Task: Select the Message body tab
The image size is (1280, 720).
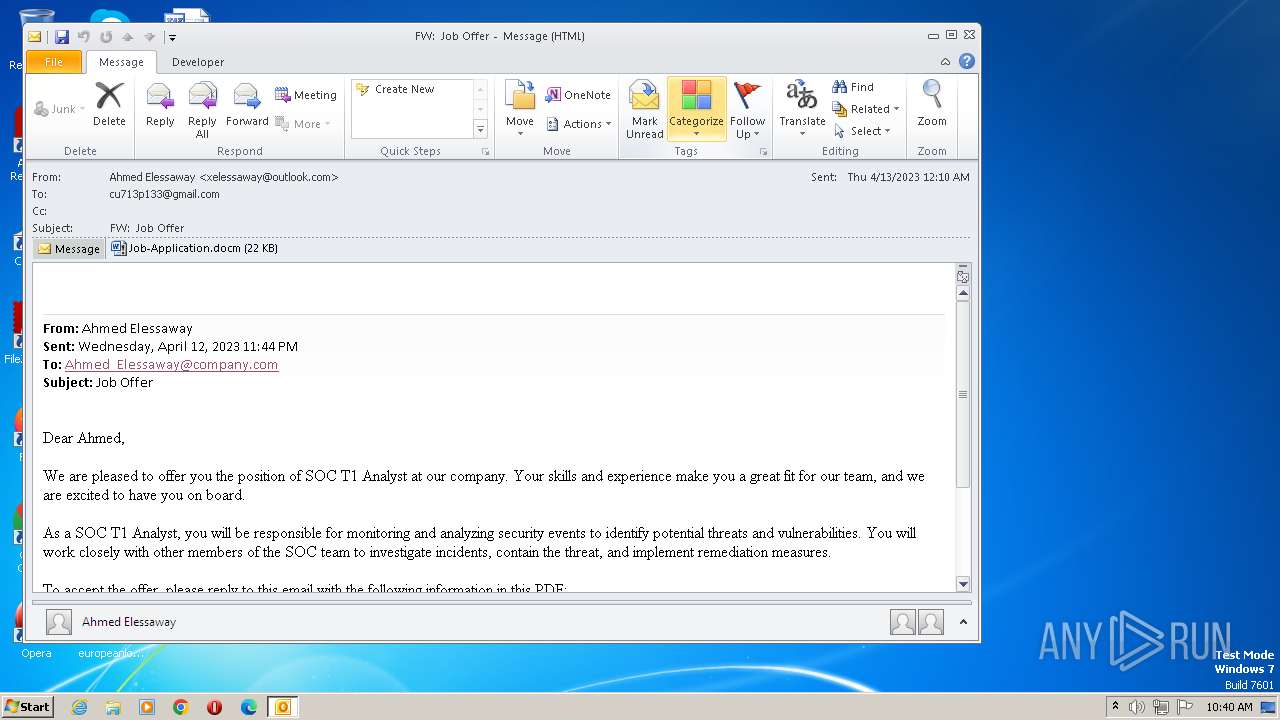Action: pos(69,249)
